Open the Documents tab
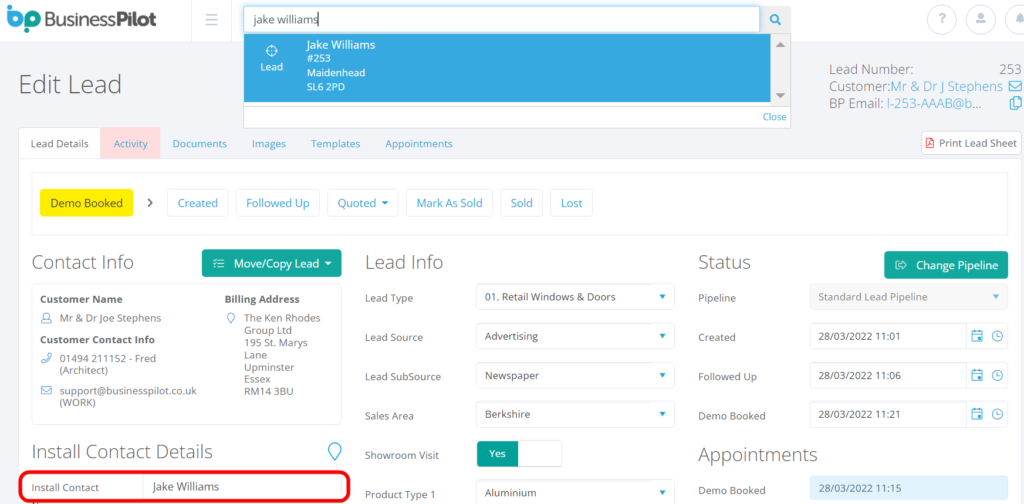This screenshot has width=1024, height=504. 199,144
